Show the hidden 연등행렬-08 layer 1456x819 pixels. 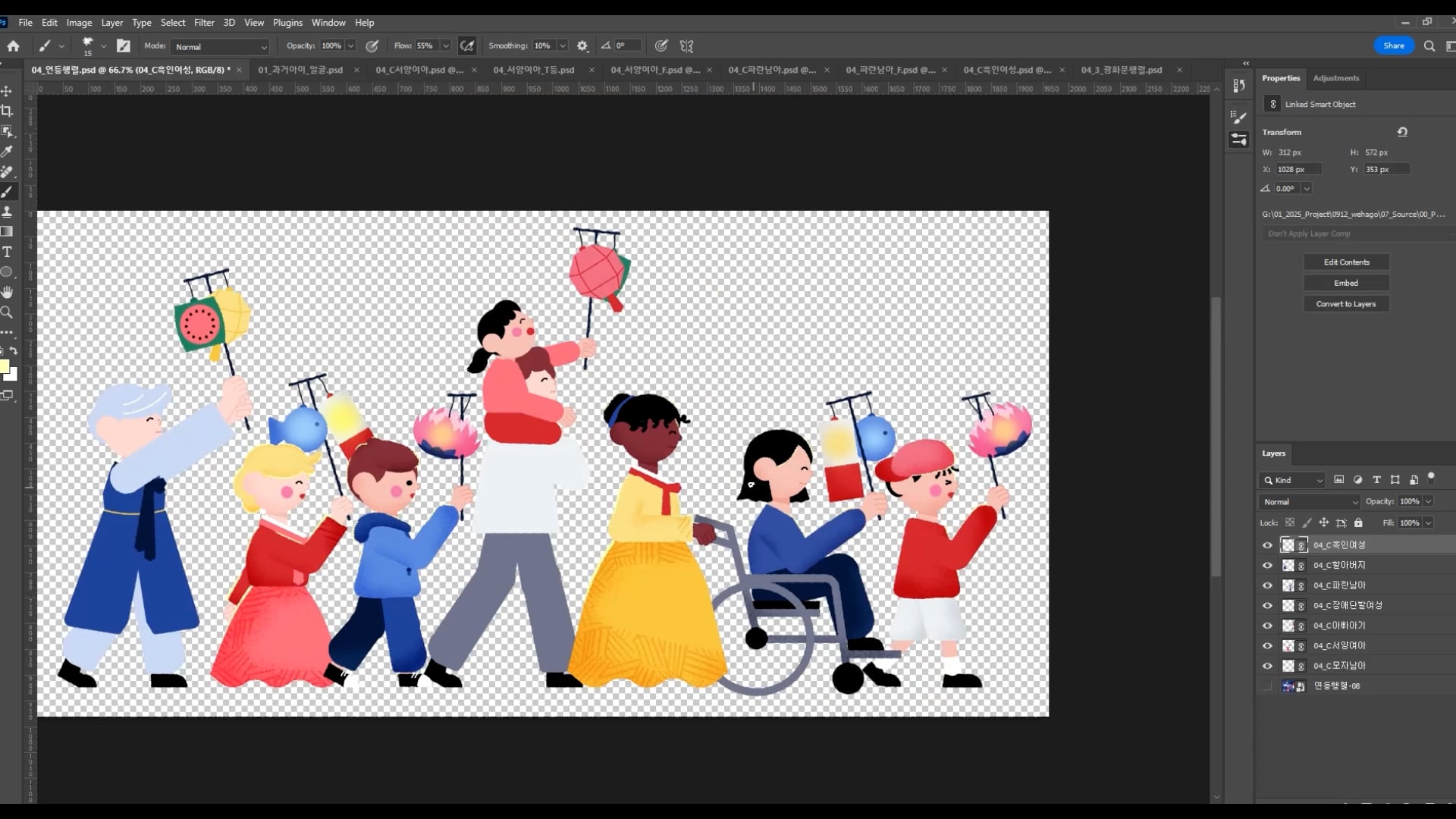1267,686
